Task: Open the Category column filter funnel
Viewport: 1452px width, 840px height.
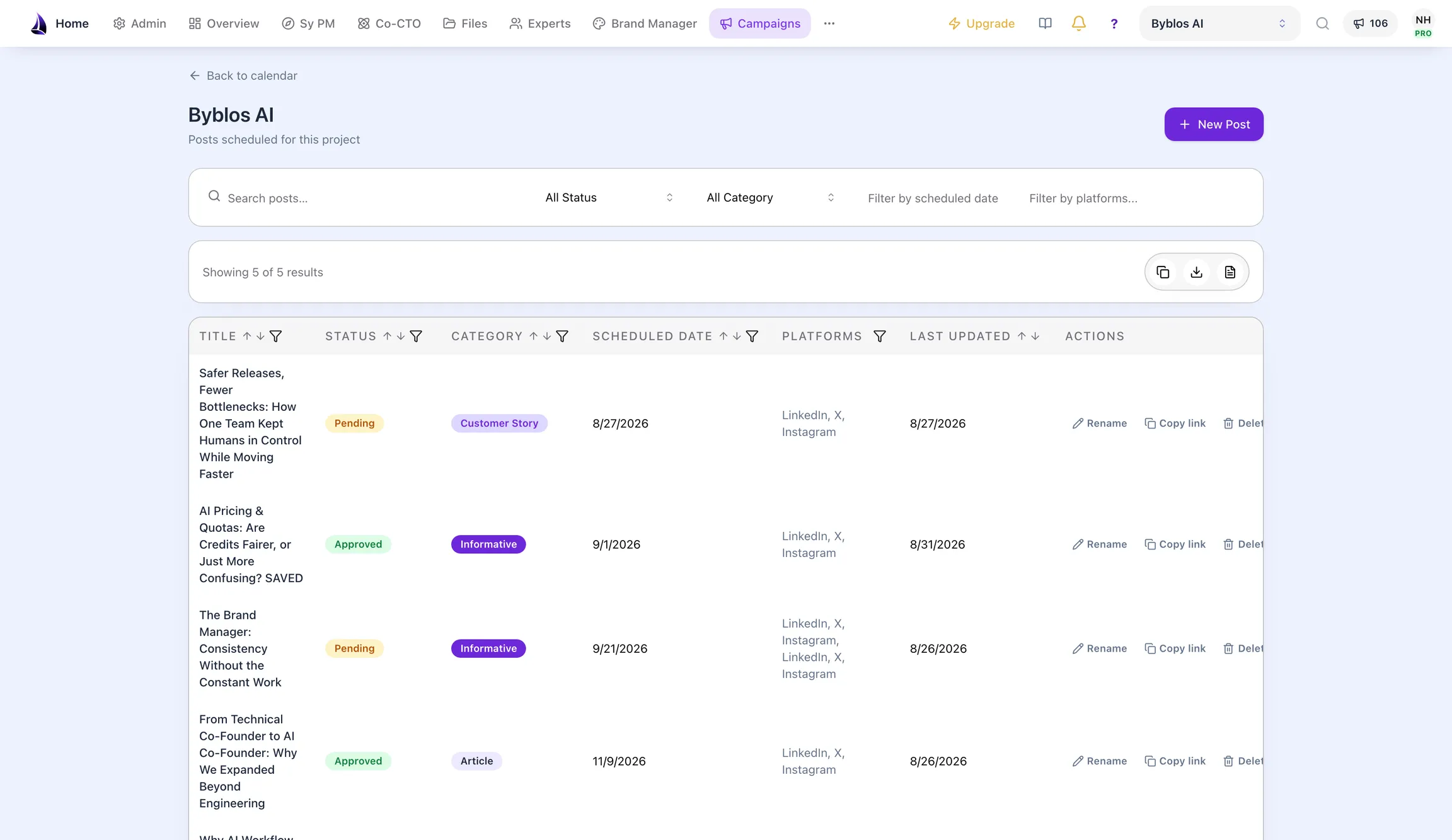Action: point(562,337)
